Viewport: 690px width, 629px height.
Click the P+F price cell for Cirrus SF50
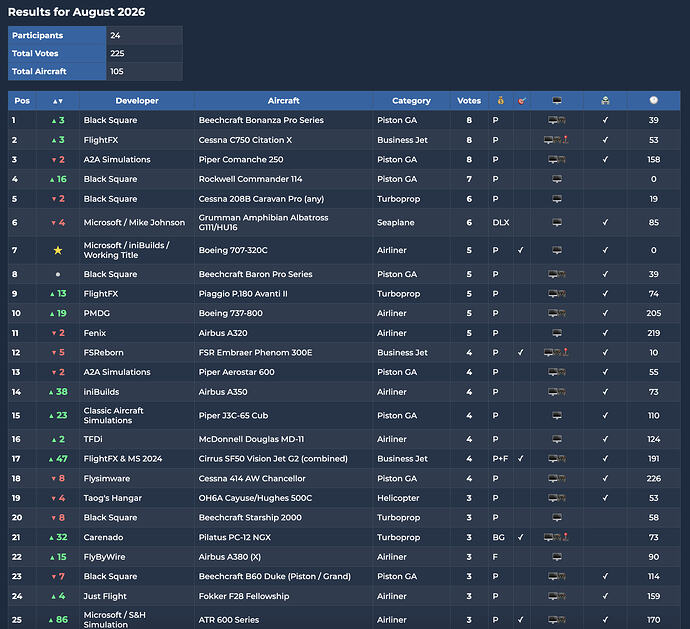pyautogui.click(x=500, y=459)
